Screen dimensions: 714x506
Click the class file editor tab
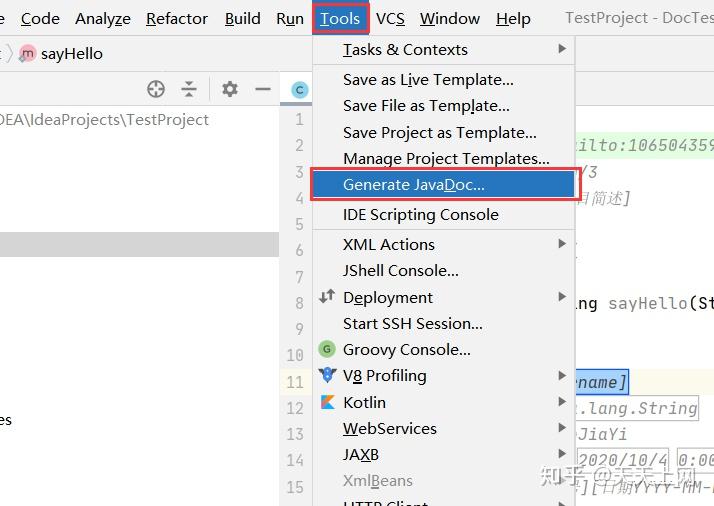point(299,89)
